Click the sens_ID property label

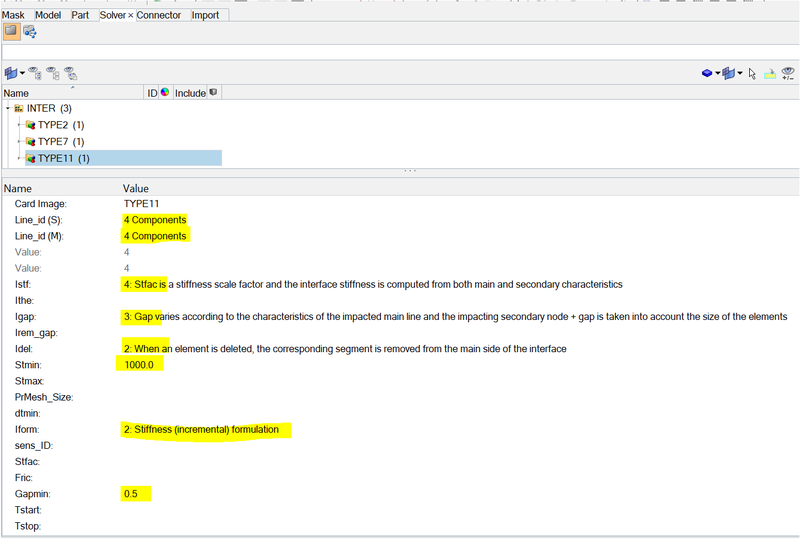tap(34, 446)
